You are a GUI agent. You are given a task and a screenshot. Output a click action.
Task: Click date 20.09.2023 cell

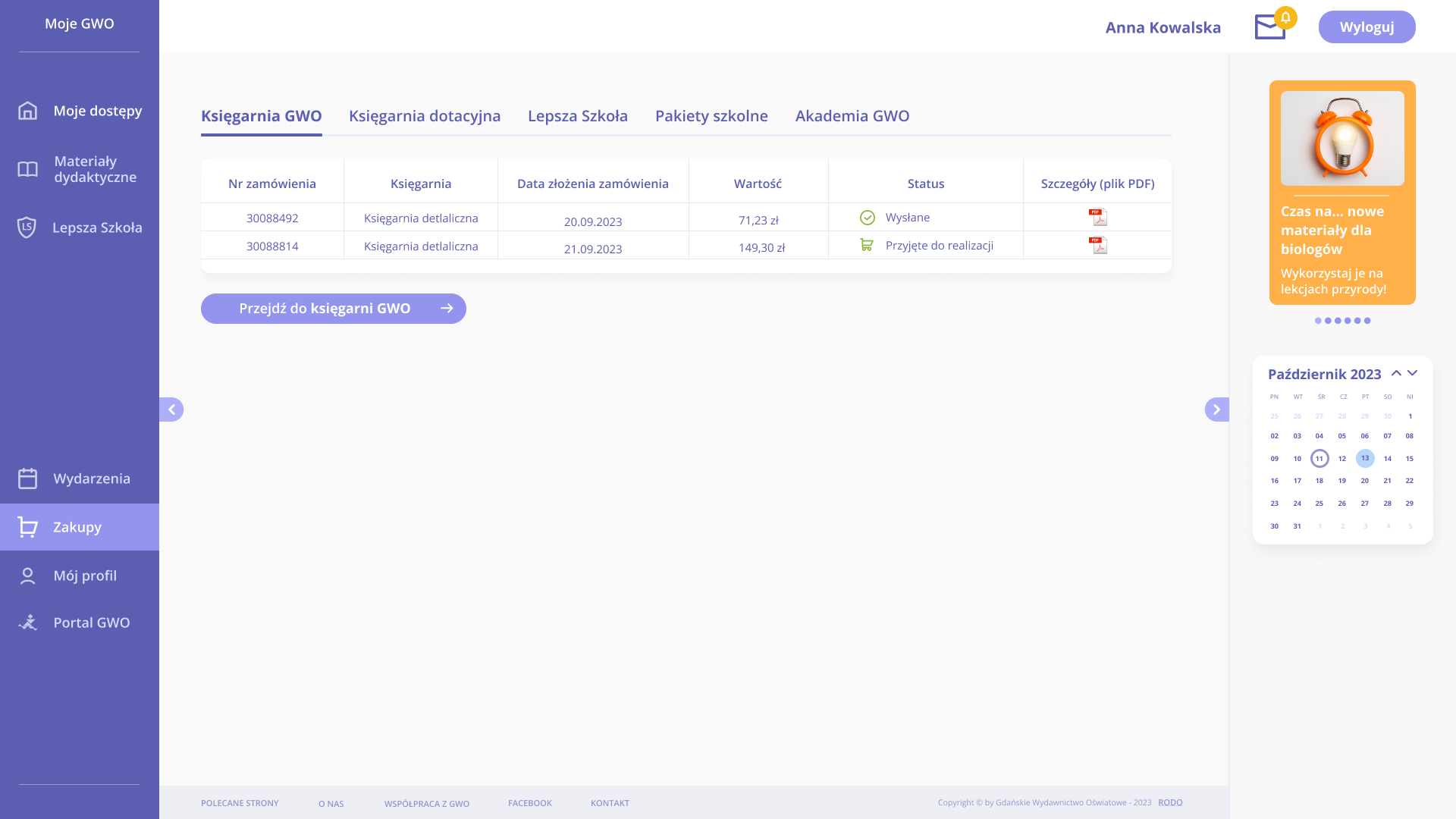(x=593, y=221)
